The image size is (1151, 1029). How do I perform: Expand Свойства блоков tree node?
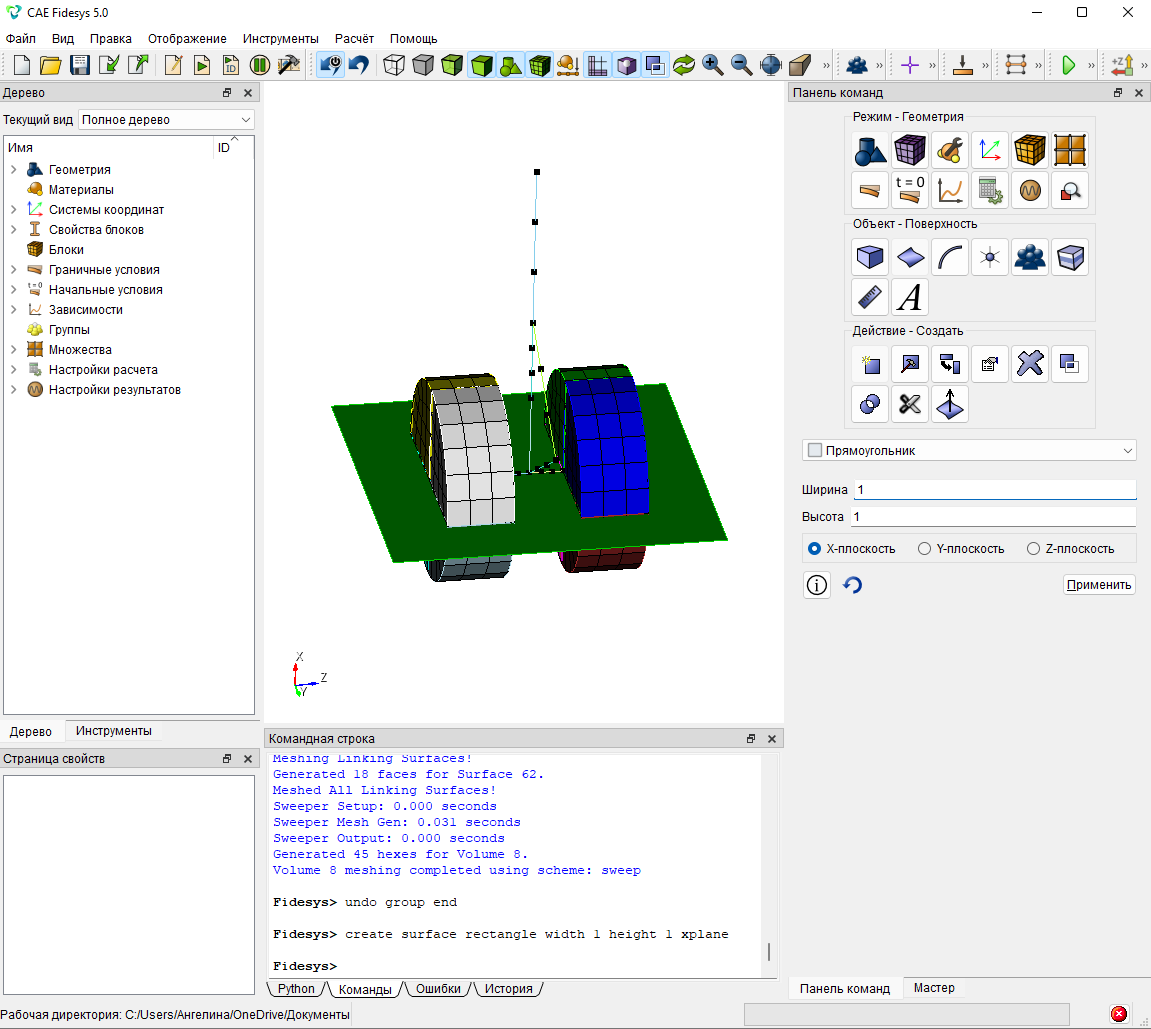[13, 229]
